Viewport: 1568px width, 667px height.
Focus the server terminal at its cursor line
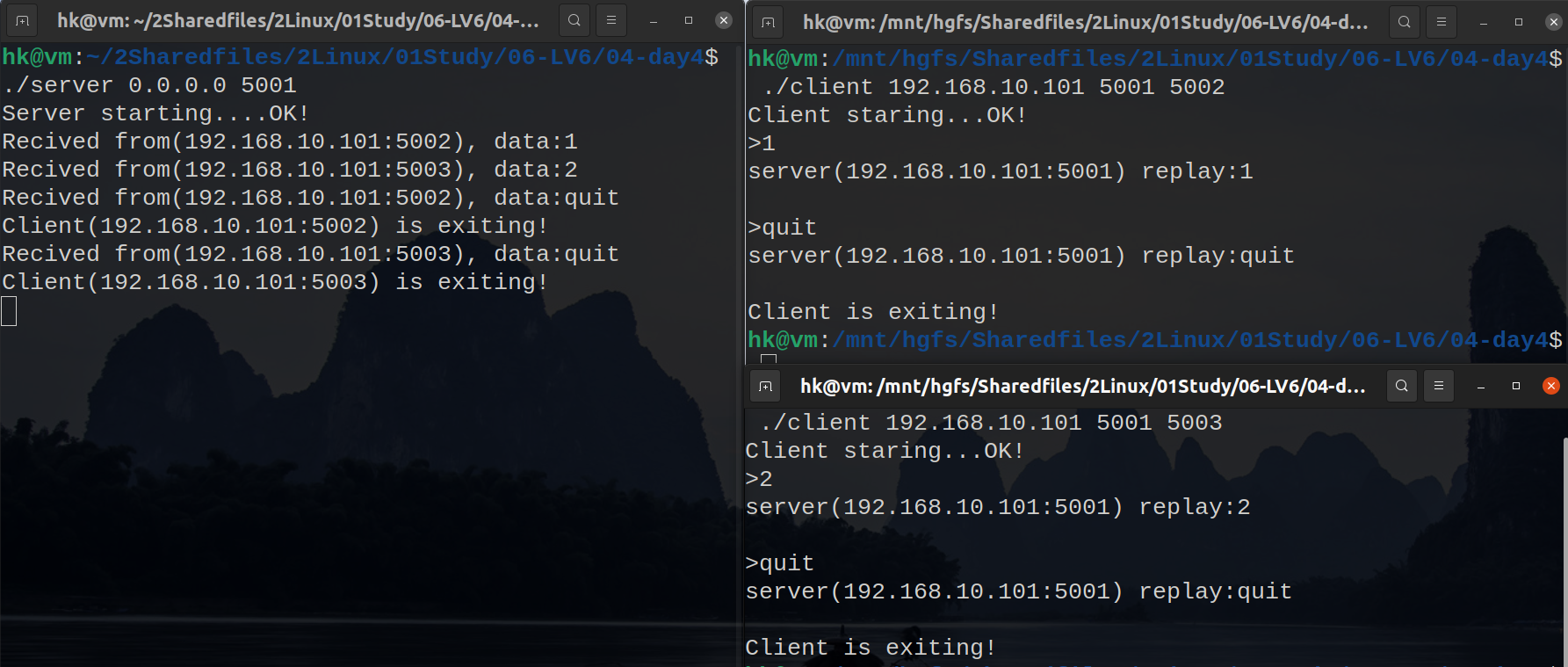tap(10, 311)
